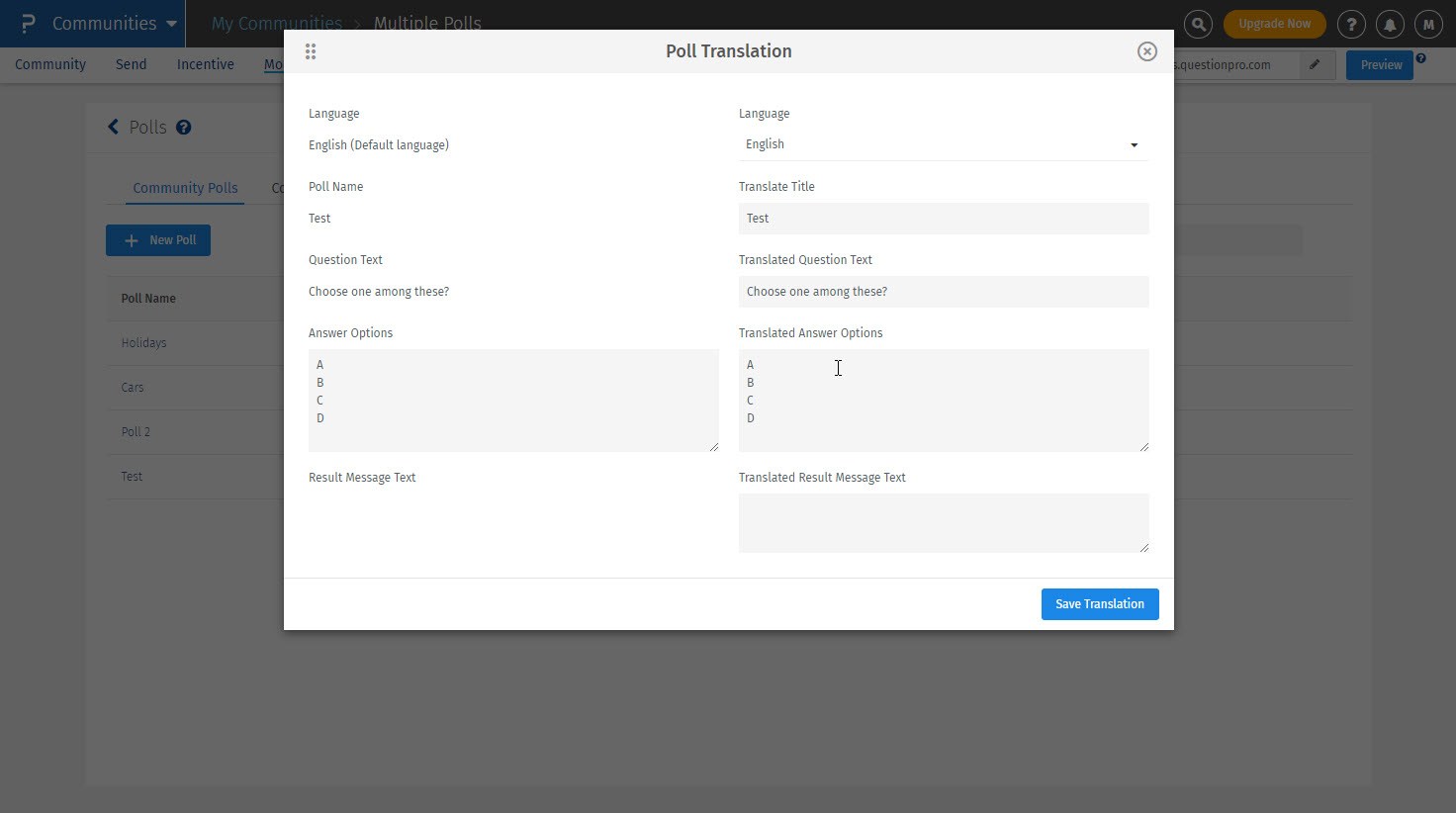The width and height of the screenshot is (1456, 813).
Task: Open the notifications bell icon
Action: pyautogui.click(x=1390, y=24)
